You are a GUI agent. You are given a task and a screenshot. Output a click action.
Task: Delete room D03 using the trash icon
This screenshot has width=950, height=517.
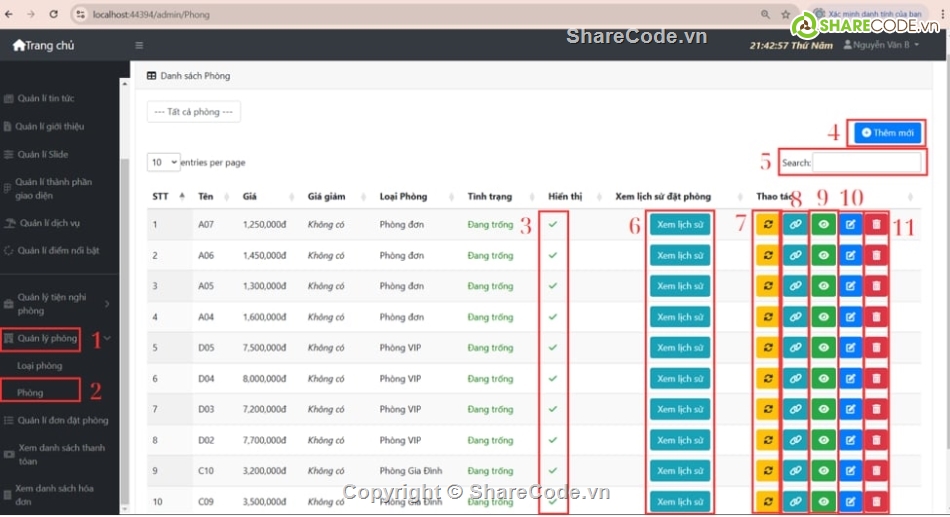coord(876,409)
